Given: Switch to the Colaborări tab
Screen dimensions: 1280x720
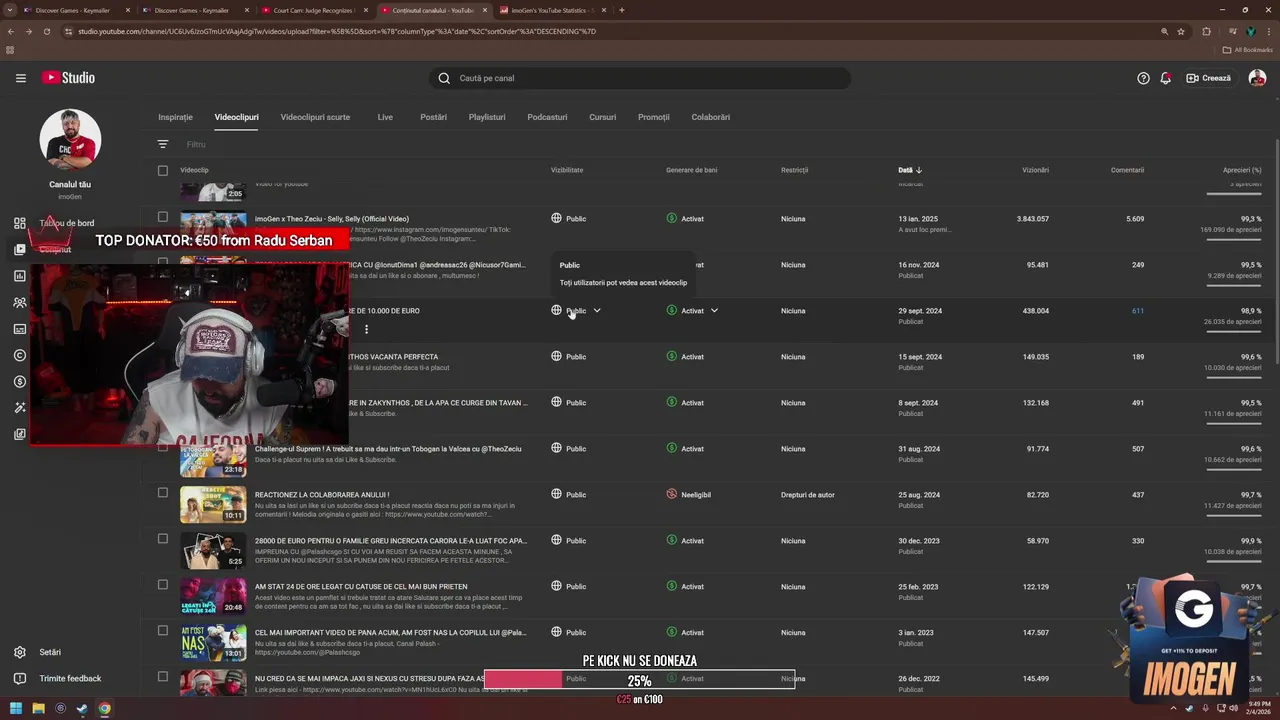Looking at the screenshot, I should pos(711,117).
